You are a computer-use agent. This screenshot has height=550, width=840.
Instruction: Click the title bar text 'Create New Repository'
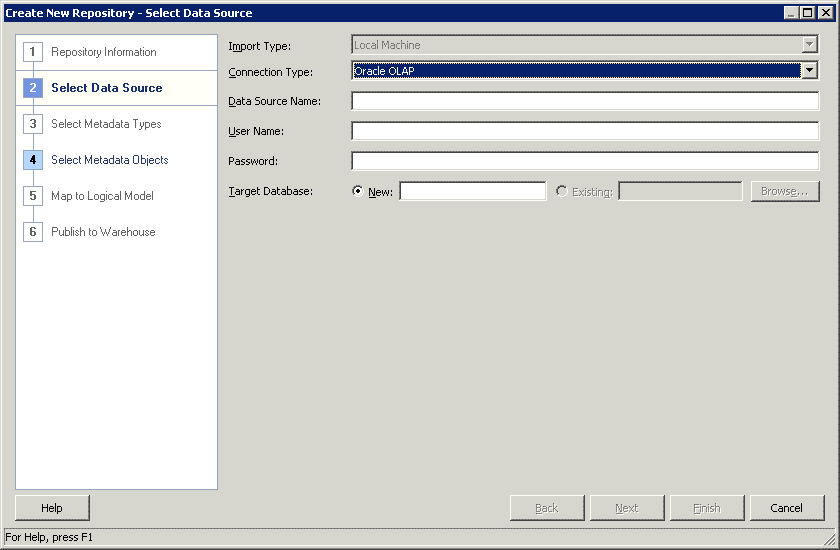(x=70, y=13)
